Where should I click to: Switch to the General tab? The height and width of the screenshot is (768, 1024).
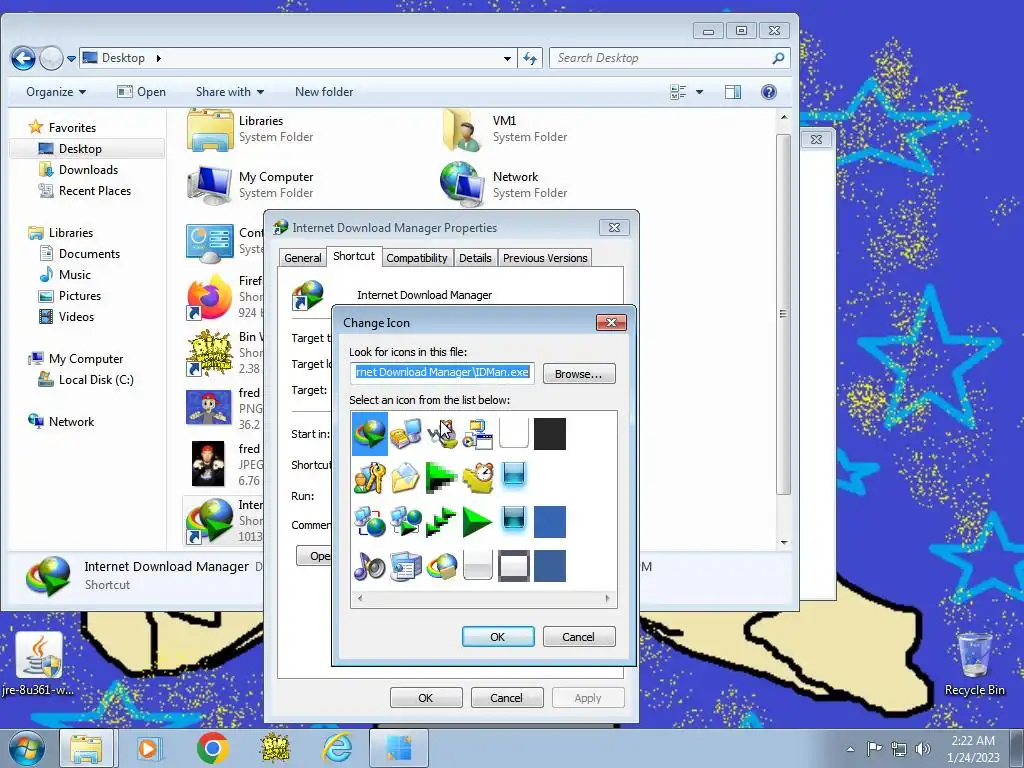point(302,258)
